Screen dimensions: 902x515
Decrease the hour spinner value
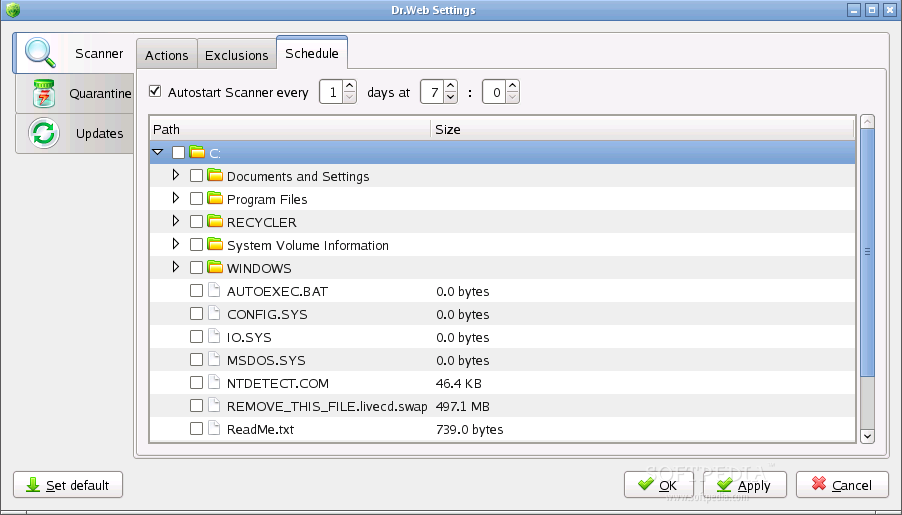pyautogui.click(x=451, y=97)
